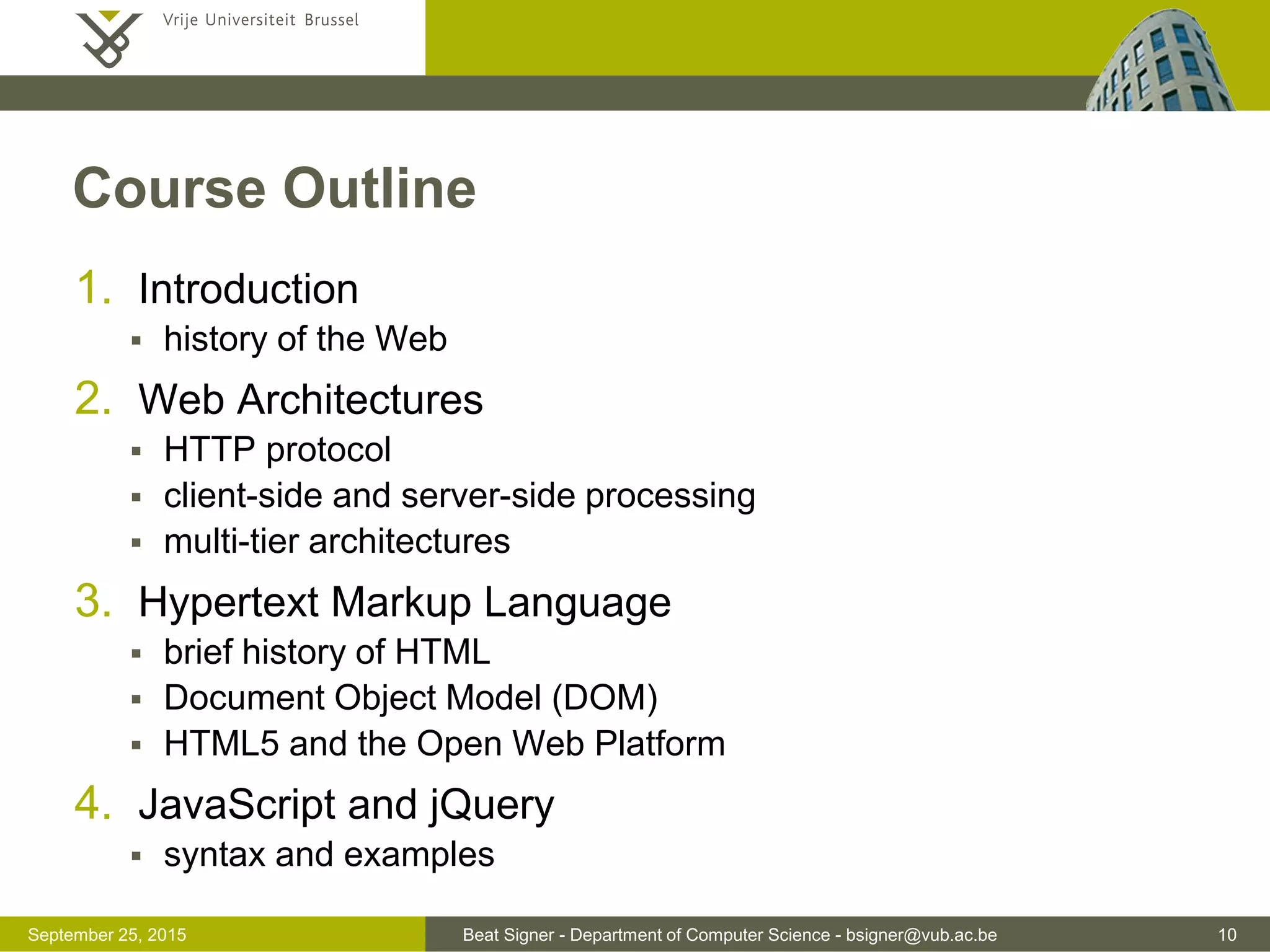
Task: Click the Vrije Universiteit Brussel text
Action: pos(260,20)
